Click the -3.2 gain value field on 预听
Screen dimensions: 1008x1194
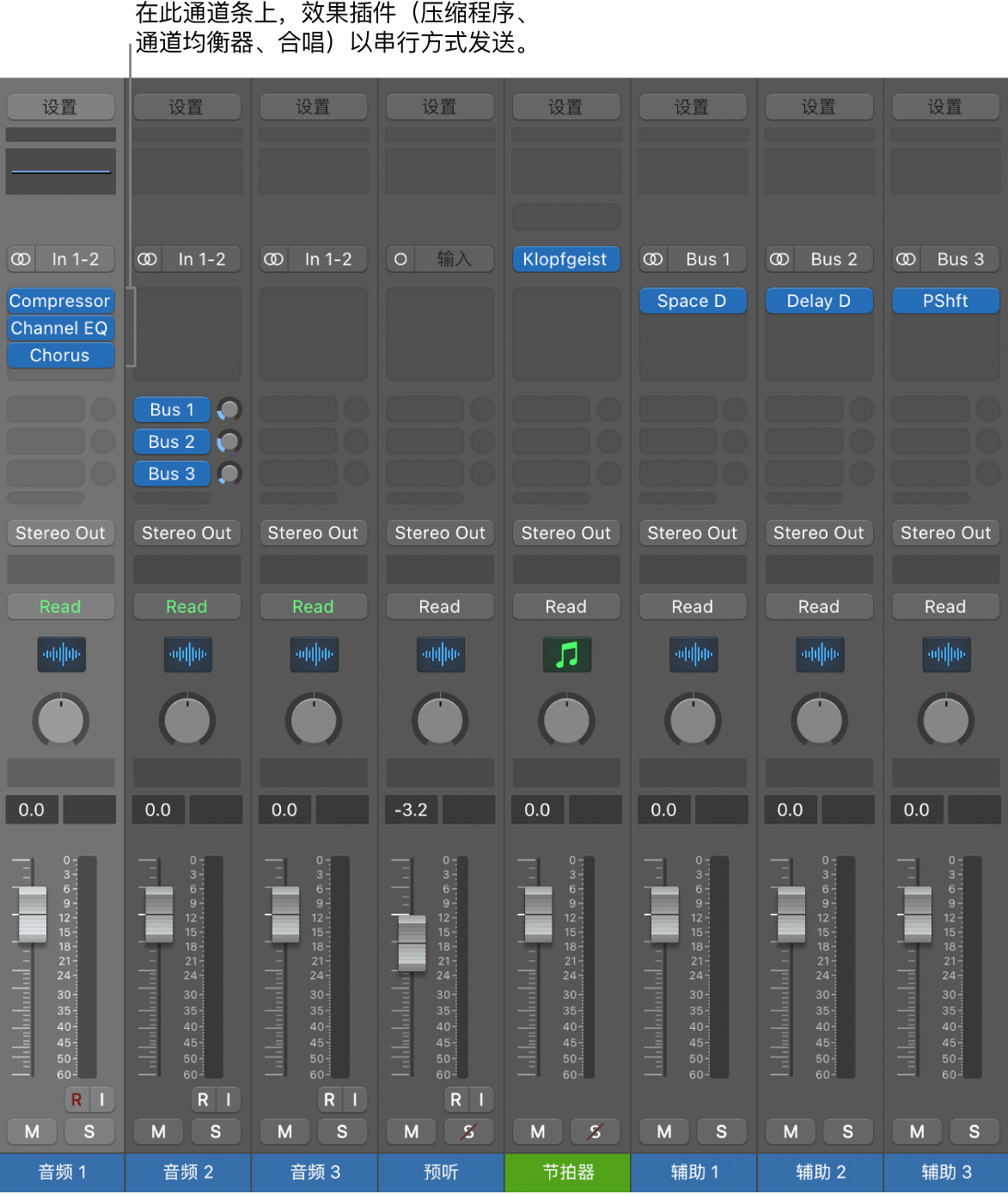tap(412, 810)
